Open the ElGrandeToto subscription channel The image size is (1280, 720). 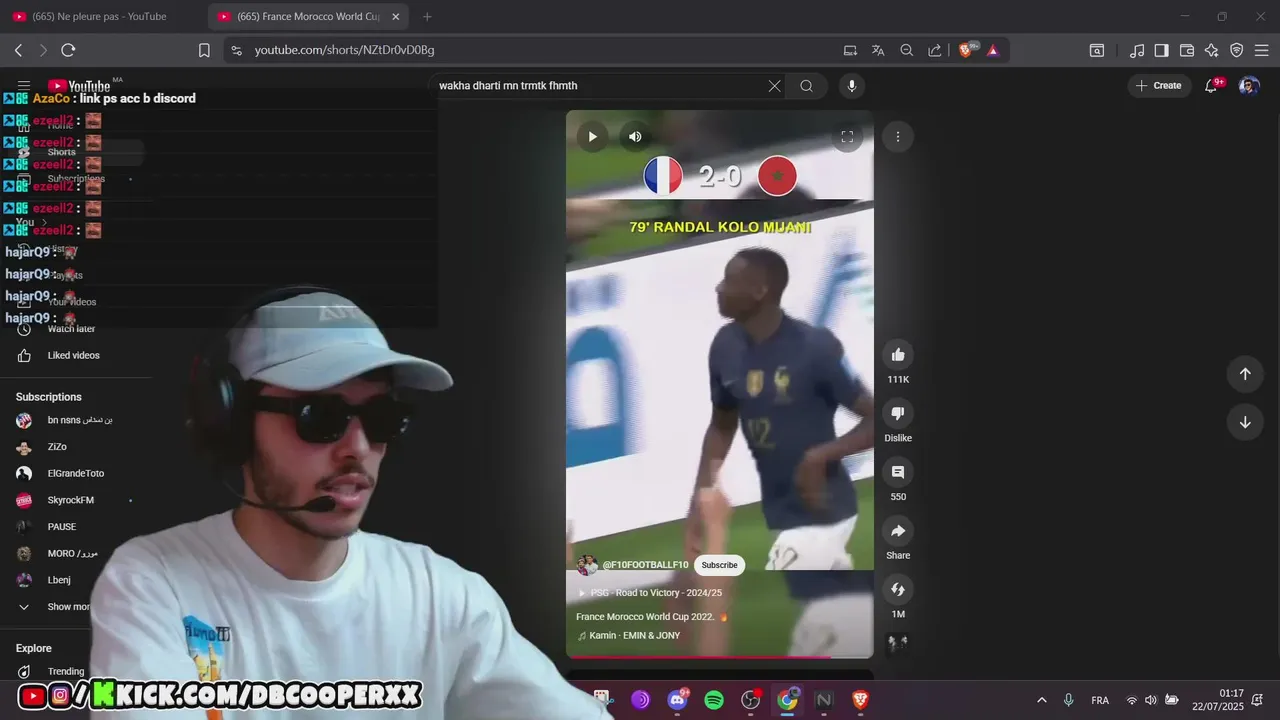pos(76,474)
